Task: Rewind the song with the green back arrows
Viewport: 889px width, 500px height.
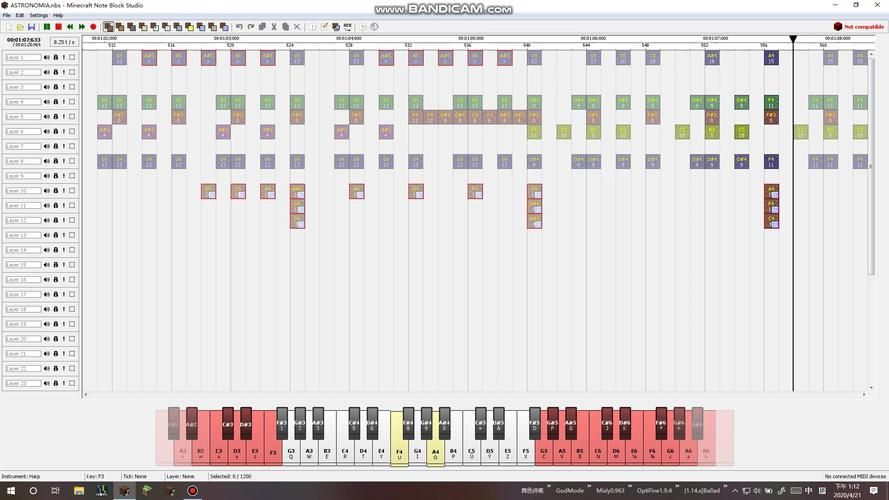Action: coord(70,27)
